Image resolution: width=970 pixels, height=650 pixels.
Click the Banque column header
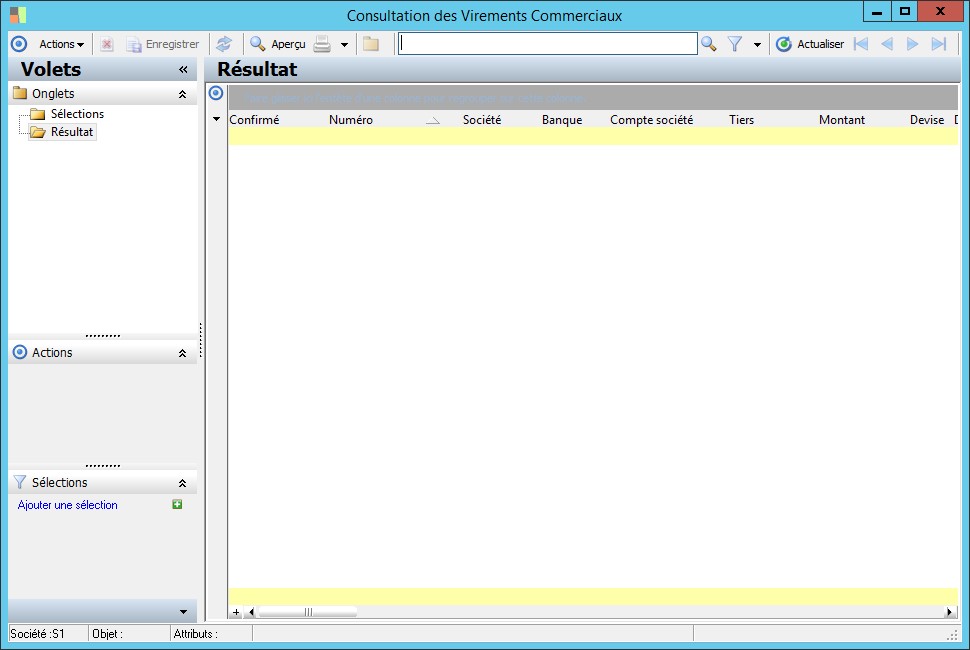562,119
